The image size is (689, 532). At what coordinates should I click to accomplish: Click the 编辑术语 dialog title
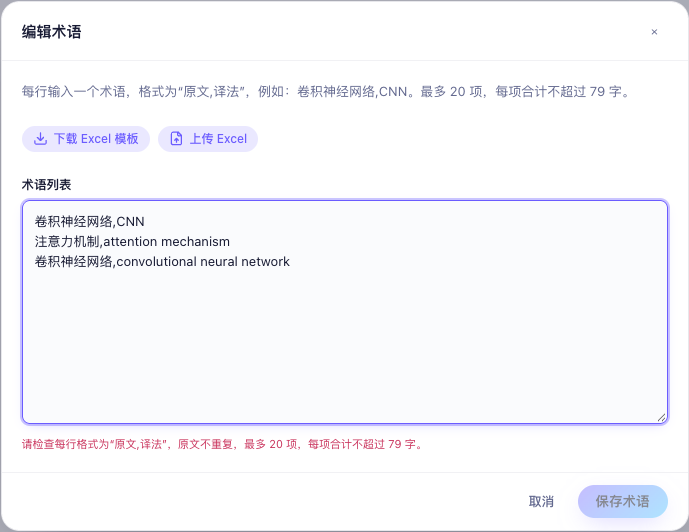pos(51,32)
